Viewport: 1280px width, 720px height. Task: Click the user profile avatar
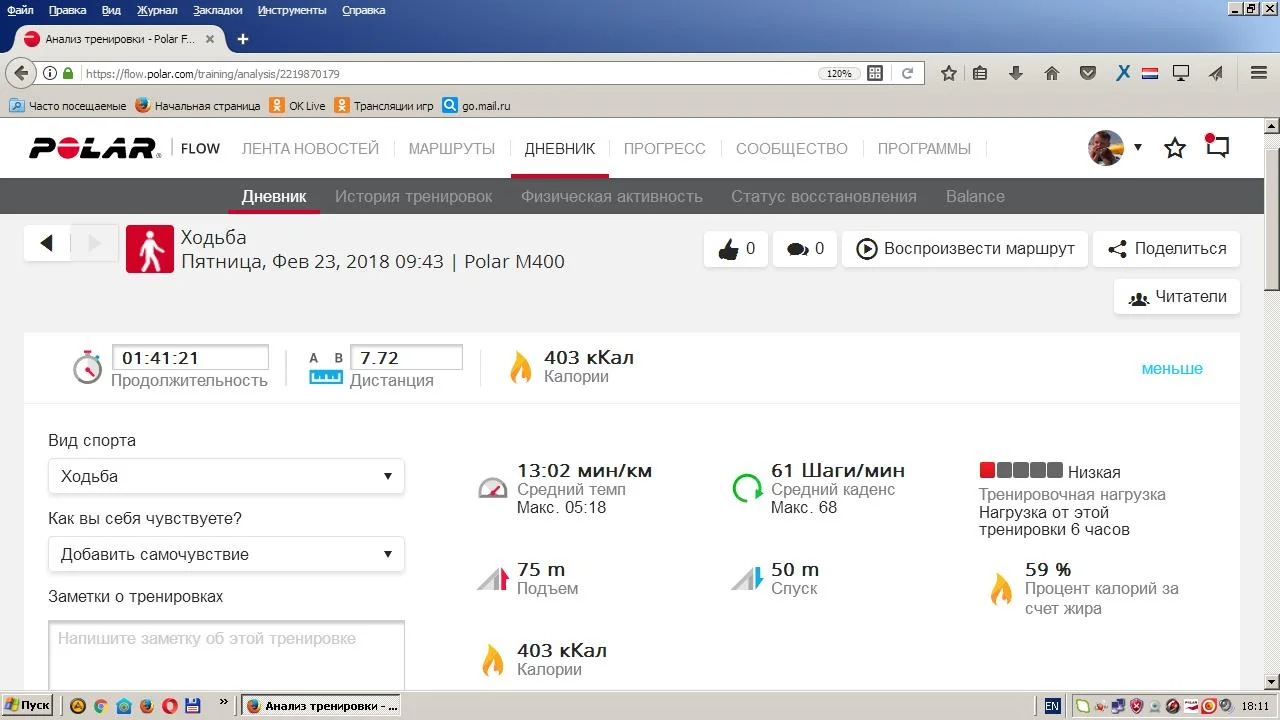(x=1106, y=148)
